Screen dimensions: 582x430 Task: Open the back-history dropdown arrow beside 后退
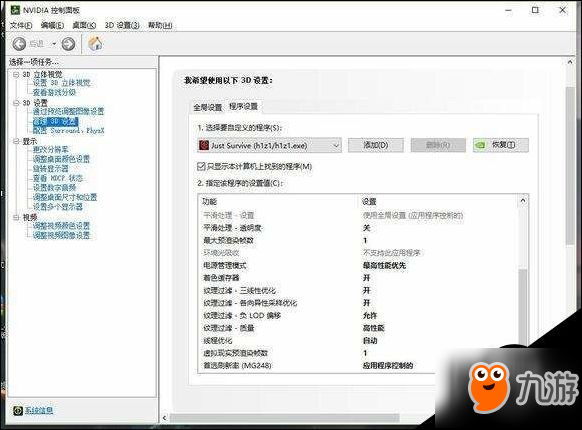click(54, 44)
